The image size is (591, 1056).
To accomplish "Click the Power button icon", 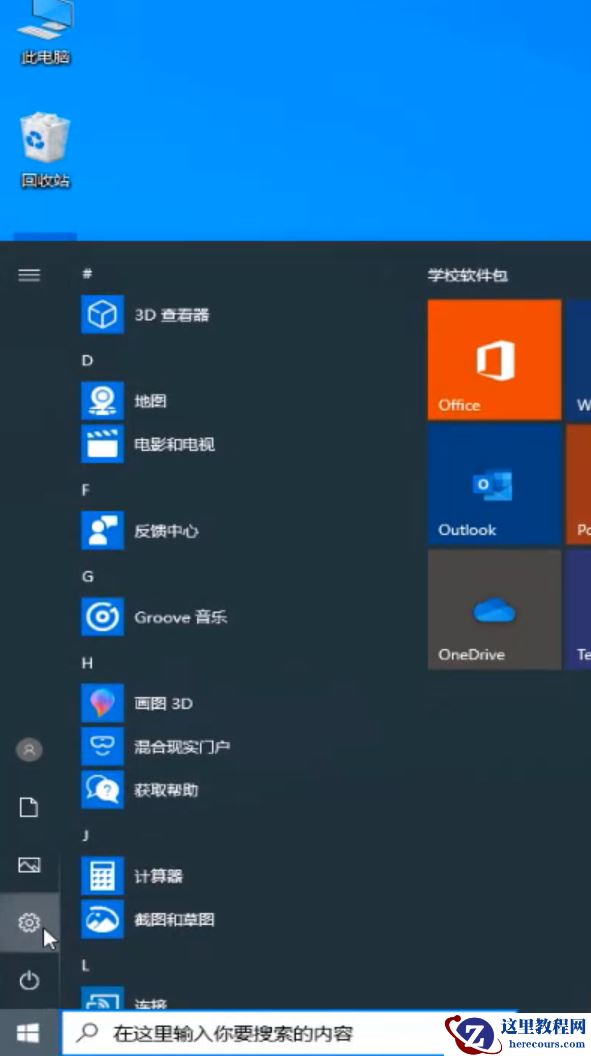I will tap(29, 981).
